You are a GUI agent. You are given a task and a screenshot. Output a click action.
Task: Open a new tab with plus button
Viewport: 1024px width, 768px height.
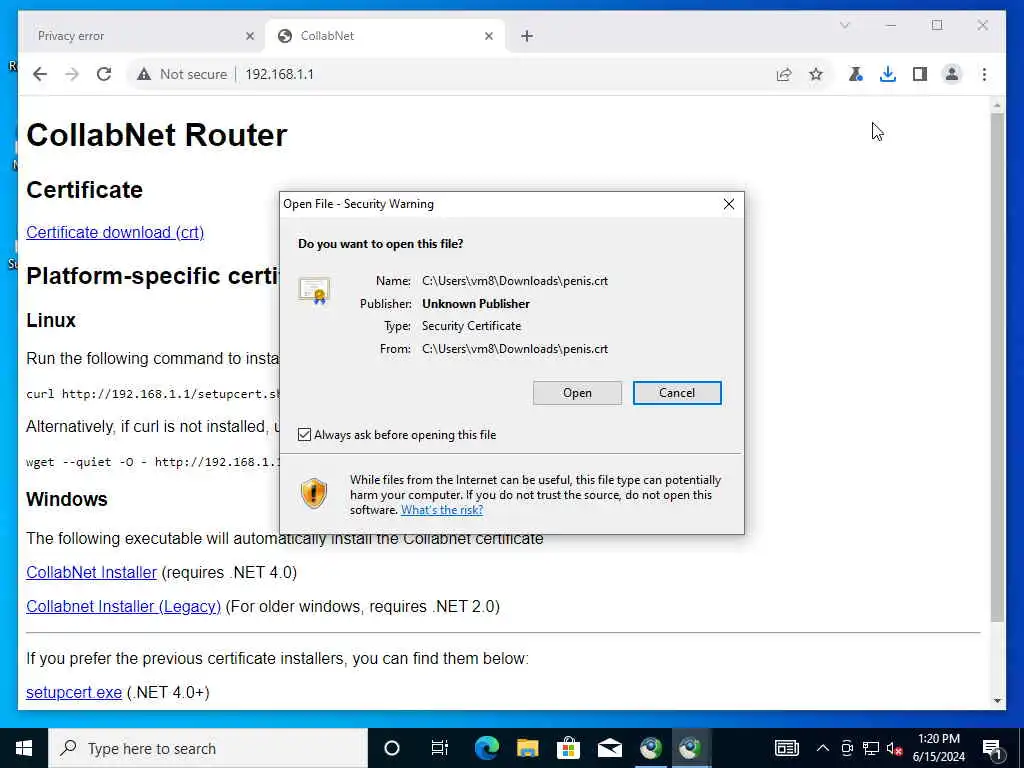(527, 36)
